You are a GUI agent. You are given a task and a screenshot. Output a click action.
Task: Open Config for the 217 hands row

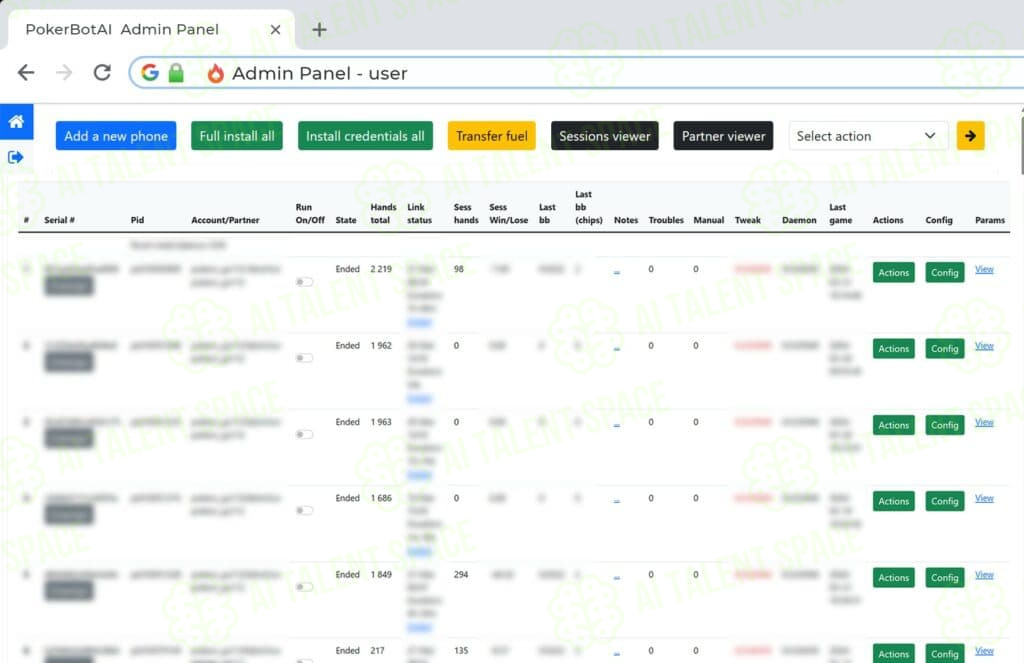[944, 653]
